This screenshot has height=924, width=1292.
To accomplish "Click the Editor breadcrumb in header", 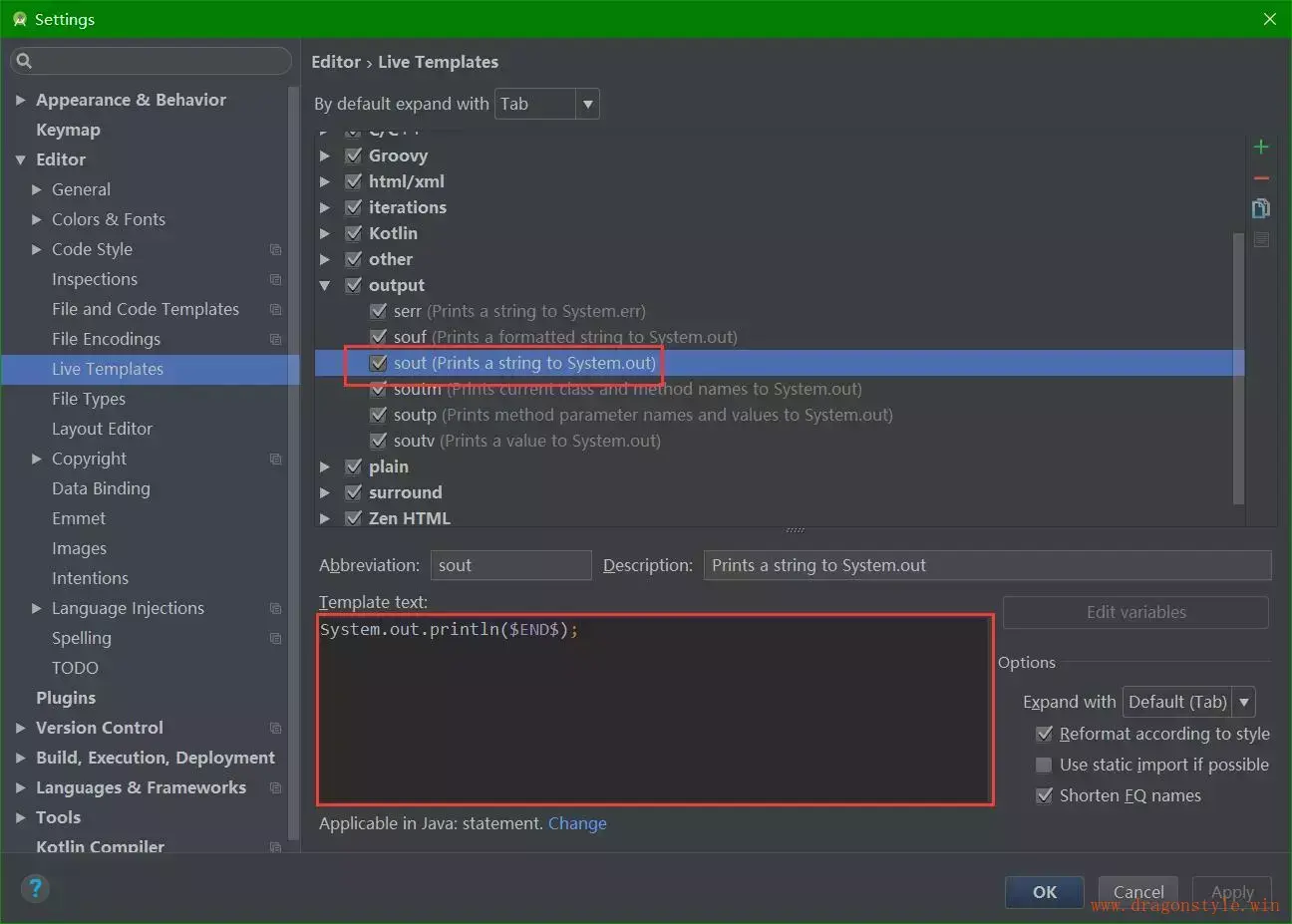I will tap(336, 62).
